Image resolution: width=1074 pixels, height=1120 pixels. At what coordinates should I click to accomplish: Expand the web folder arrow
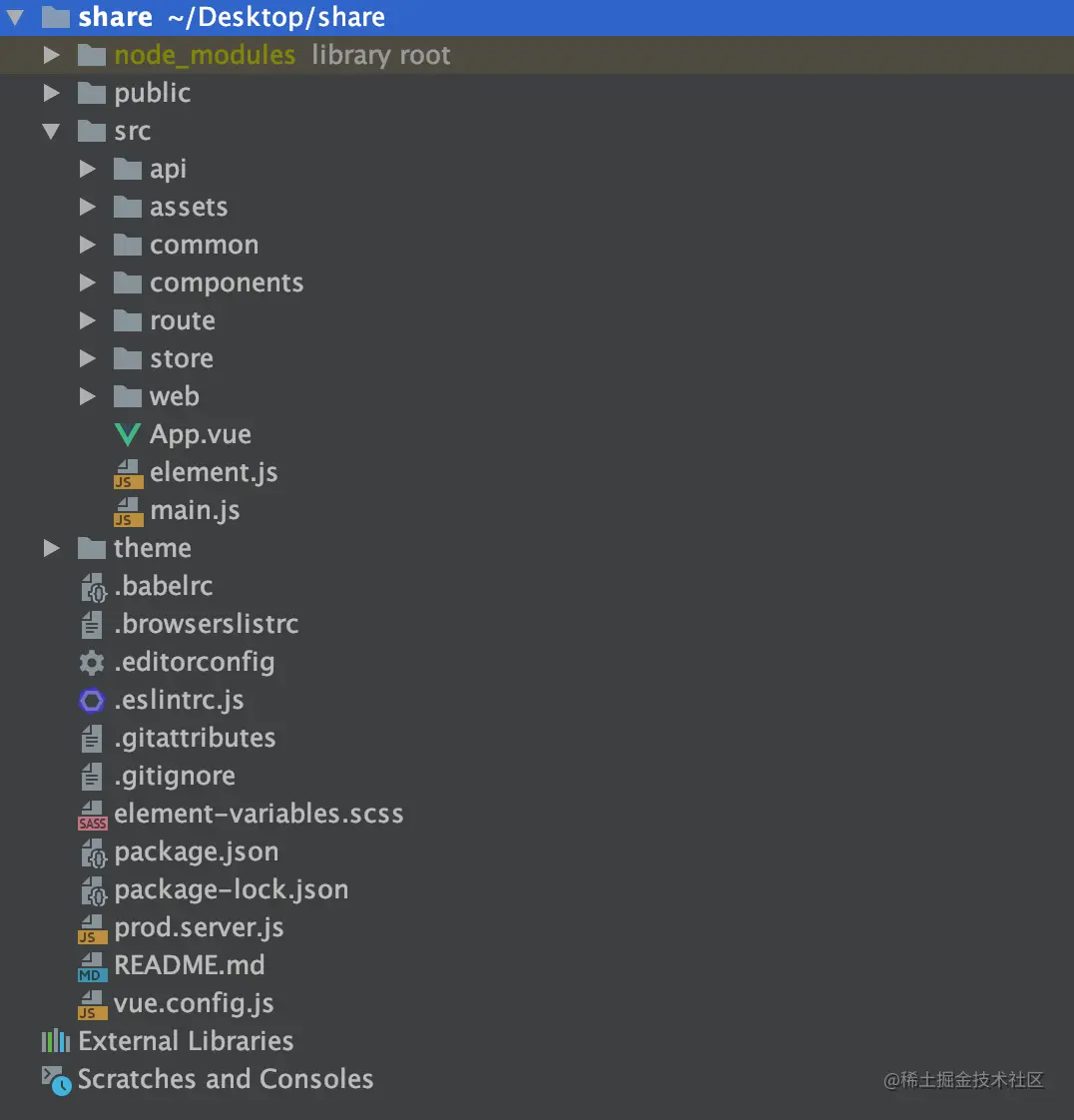(87, 395)
